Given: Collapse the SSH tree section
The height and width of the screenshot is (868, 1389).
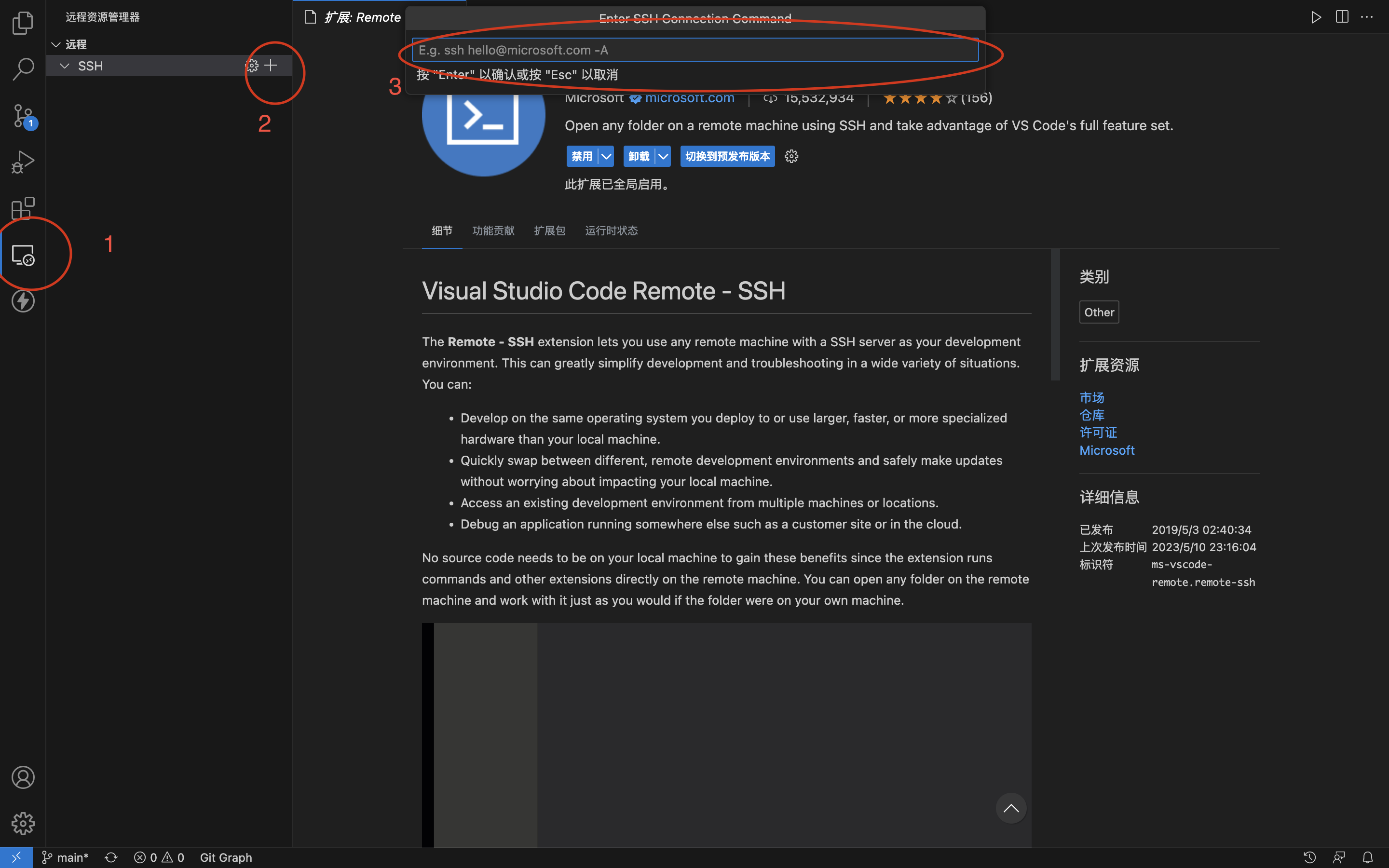Looking at the screenshot, I should (x=65, y=66).
